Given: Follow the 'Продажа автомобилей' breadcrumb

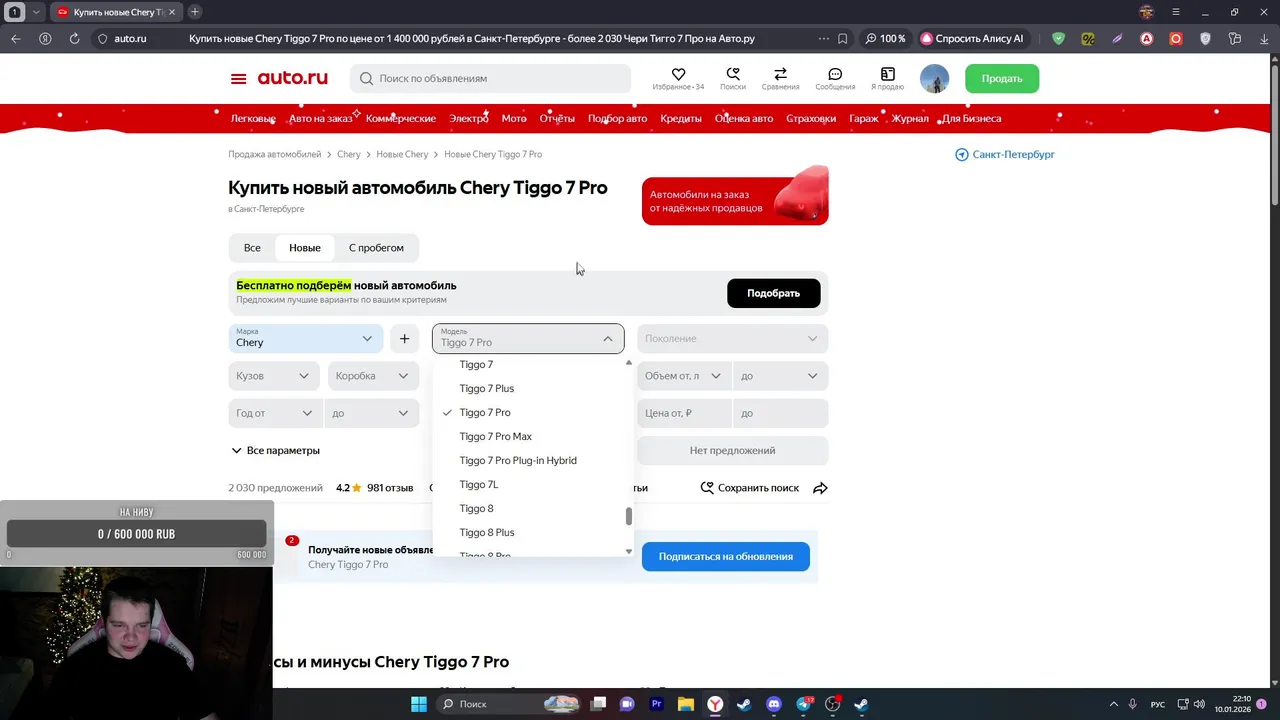Looking at the screenshot, I should coord(274,154).
